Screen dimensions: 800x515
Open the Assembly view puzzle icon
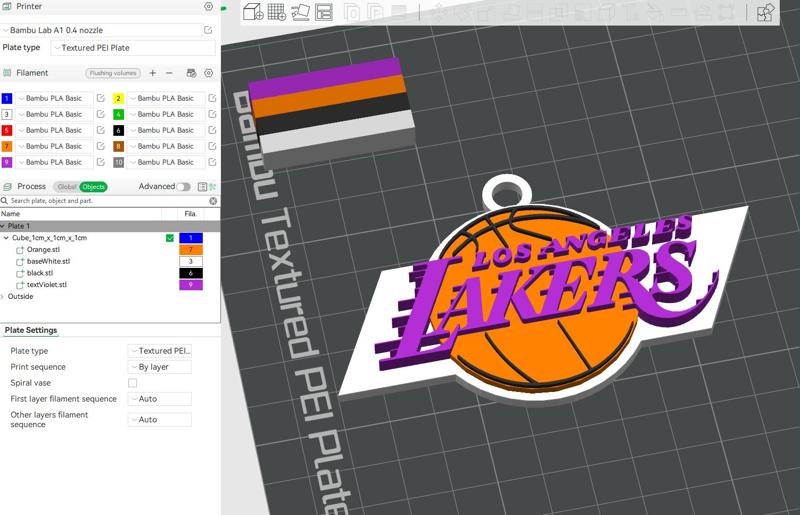point(765,13)
